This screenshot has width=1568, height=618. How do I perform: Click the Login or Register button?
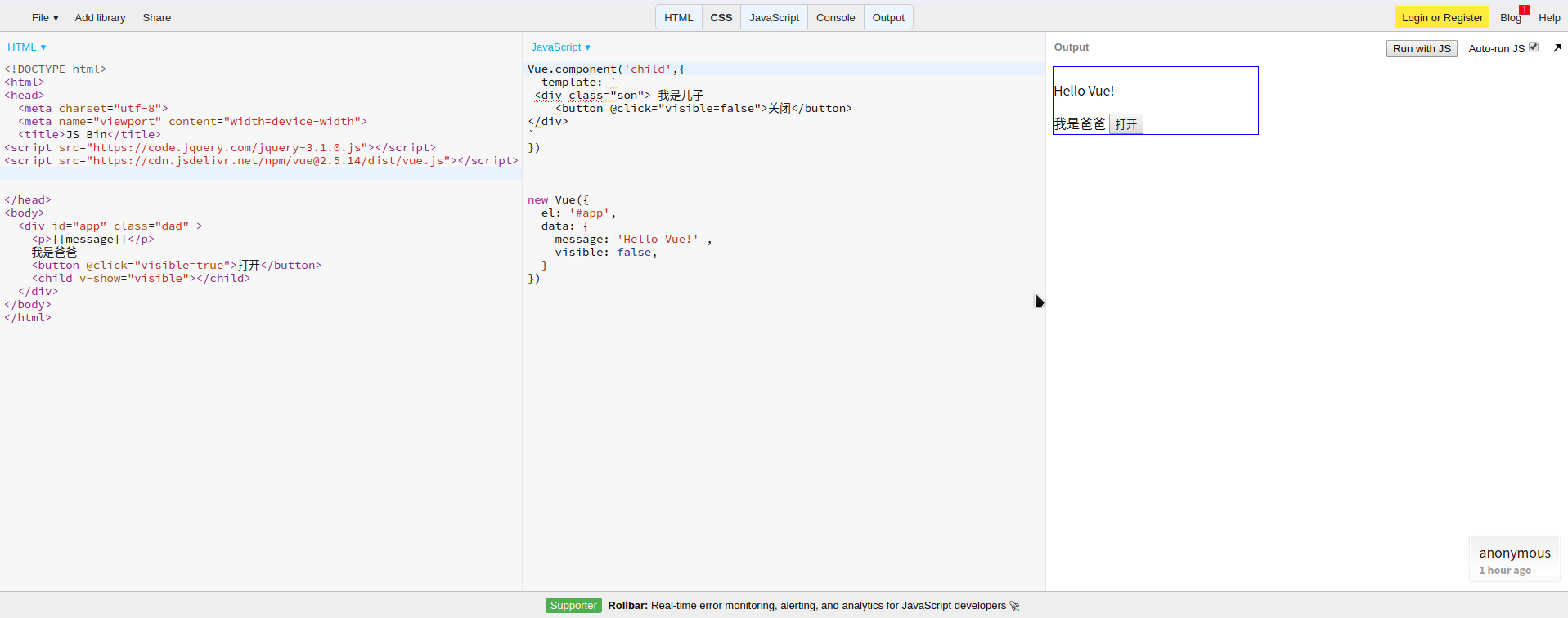pos(1441,17)
